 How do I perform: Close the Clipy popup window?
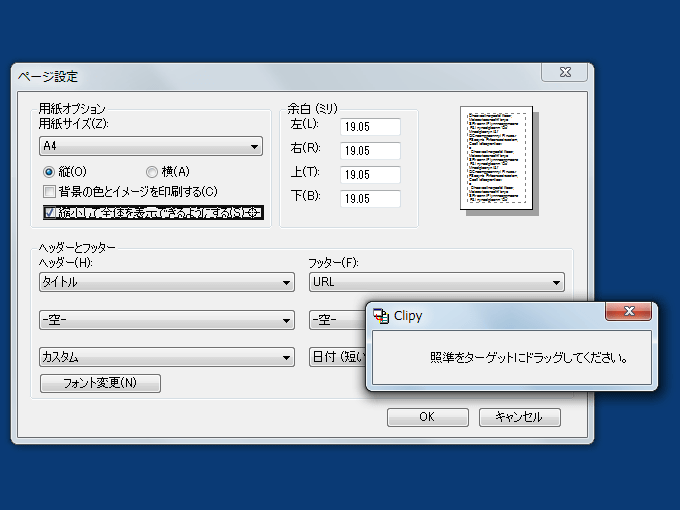[x=628, y=311]
